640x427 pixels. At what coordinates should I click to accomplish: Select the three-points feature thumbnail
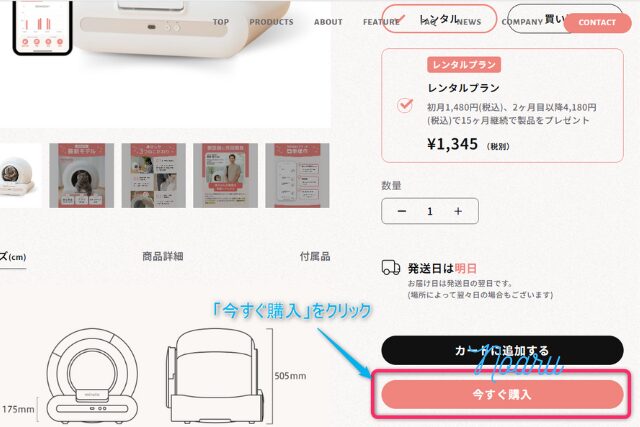[x=153, y=176]
